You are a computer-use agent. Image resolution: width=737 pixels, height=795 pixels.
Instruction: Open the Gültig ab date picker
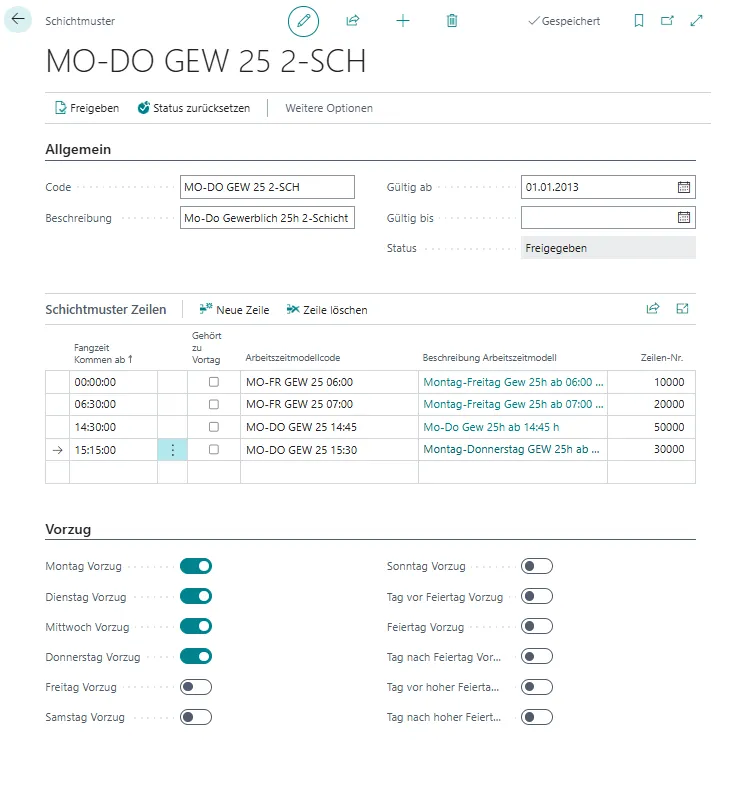[x=684, y=187]
